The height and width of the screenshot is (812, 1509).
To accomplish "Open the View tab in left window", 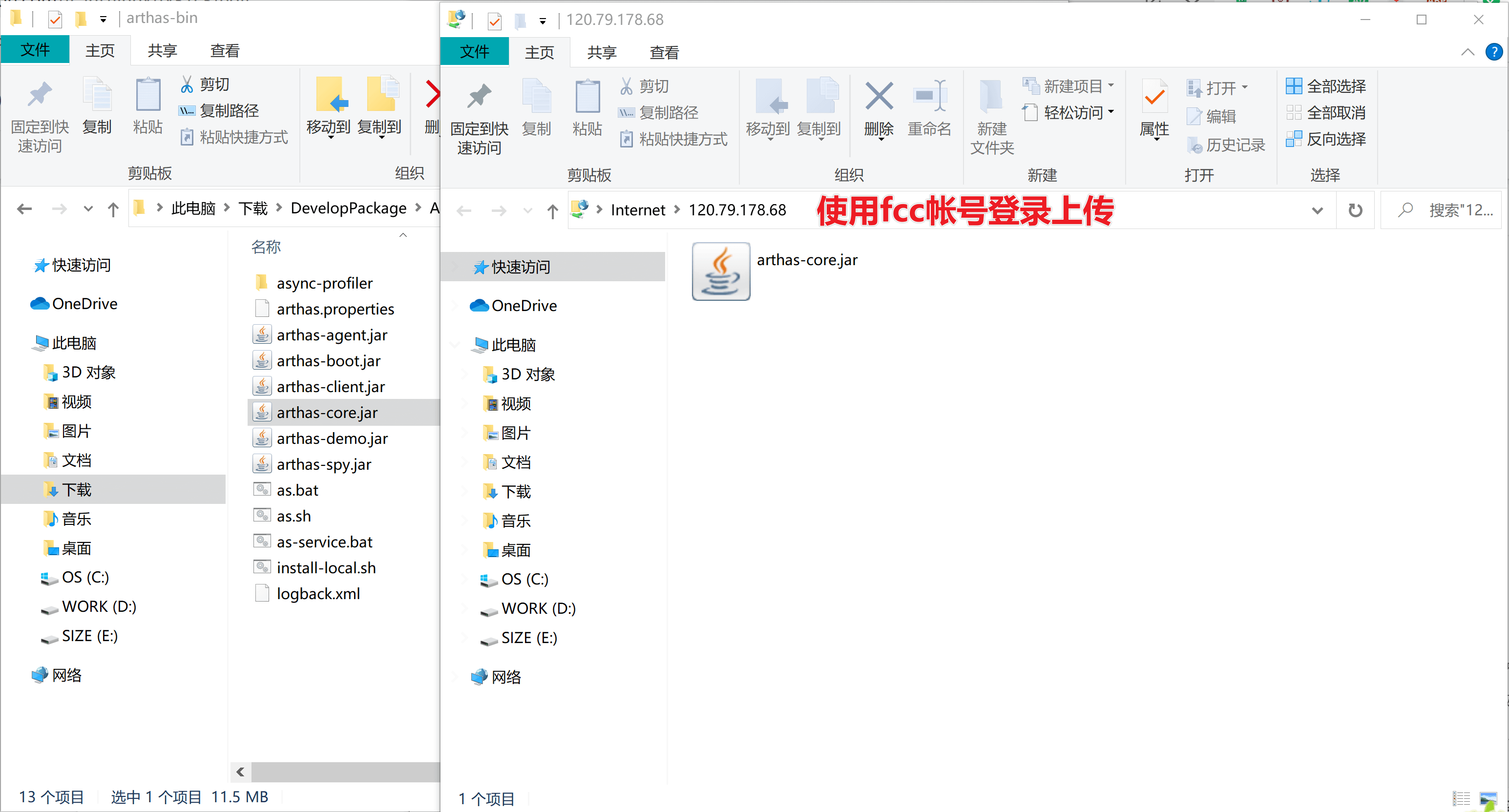I will click(224, 51).
